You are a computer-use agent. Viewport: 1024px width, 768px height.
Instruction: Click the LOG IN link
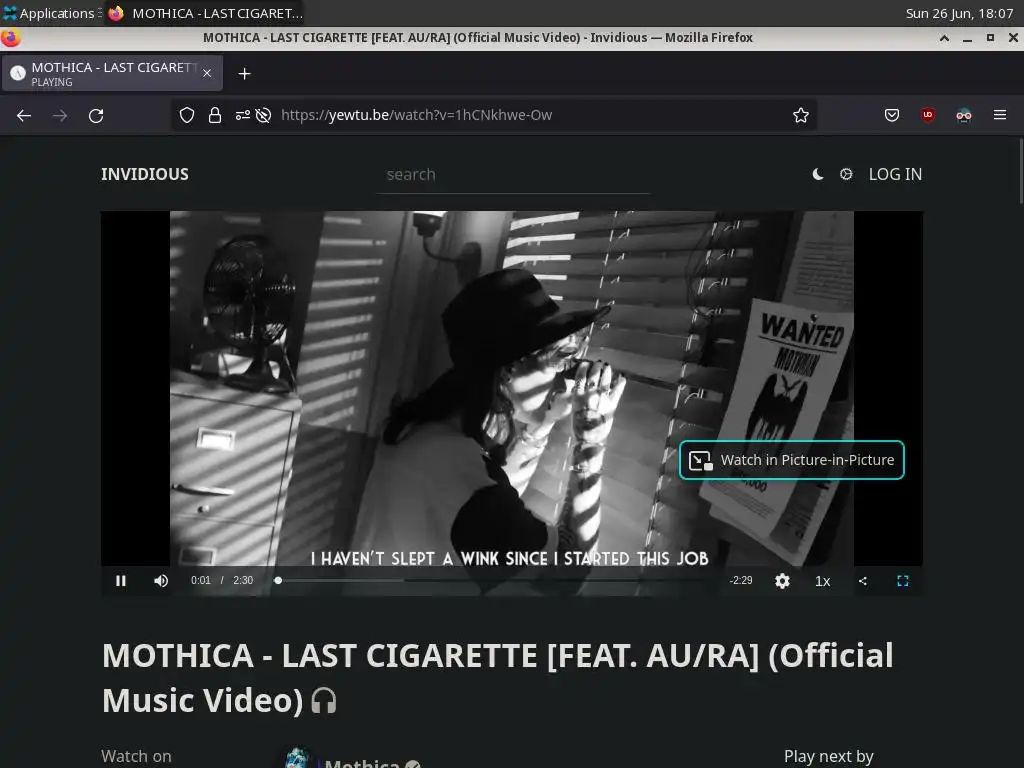click(x=895, y=174)
